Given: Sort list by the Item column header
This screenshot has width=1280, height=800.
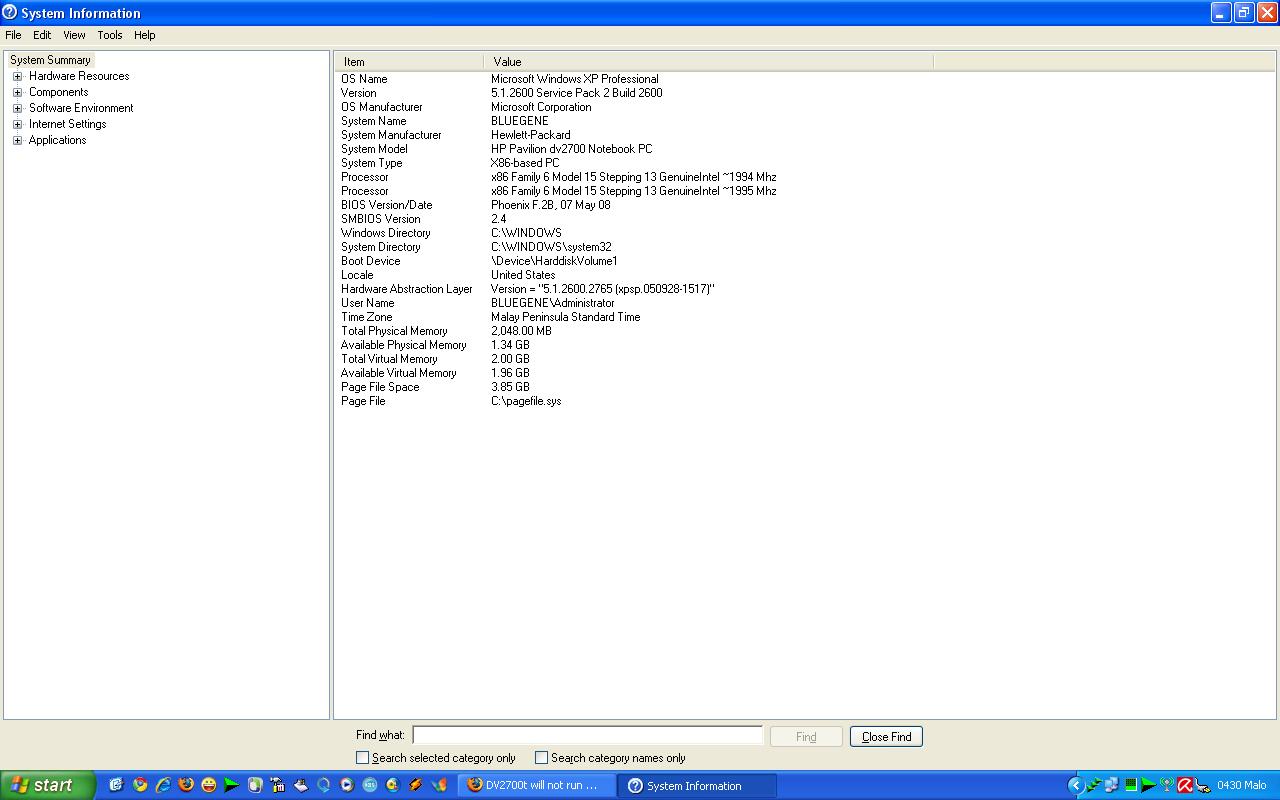Looking at the screenshot, I should click(408, 61).
